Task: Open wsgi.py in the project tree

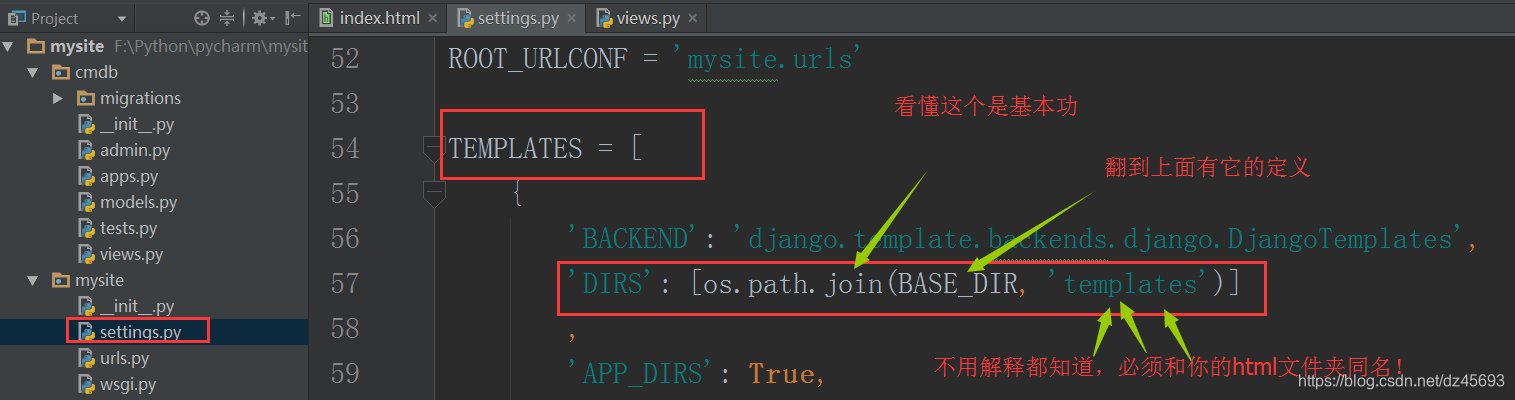Action: pos(128,384)
